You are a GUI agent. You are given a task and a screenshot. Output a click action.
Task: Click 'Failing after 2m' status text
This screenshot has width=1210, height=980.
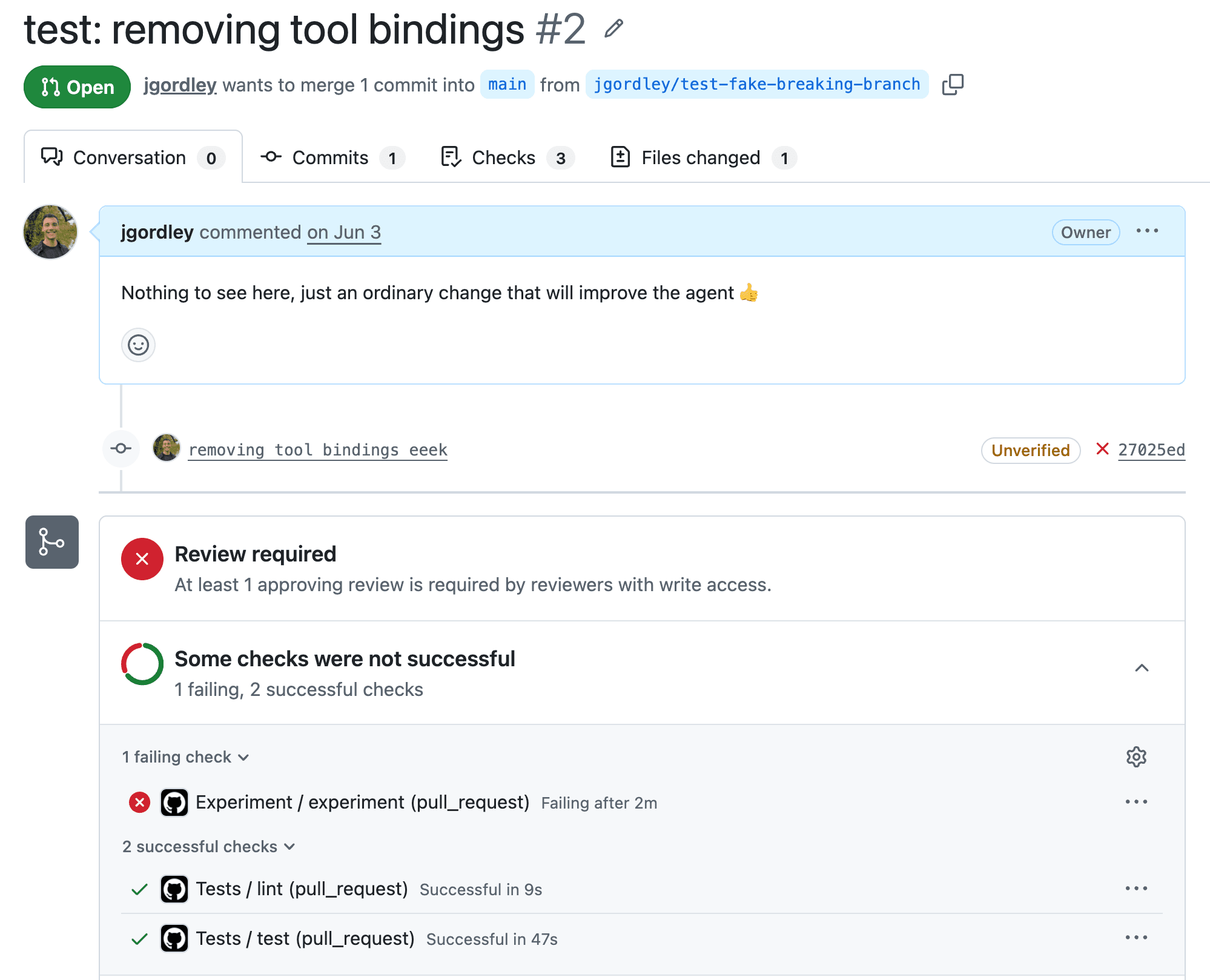[x=599, y=803]
